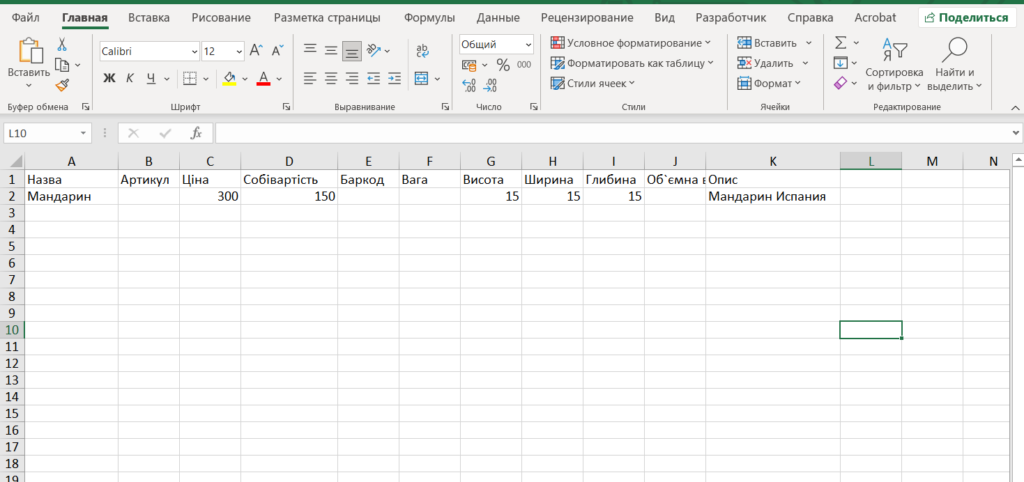Viewport: 1024px width, 482px height.
Task: Apply thousands separator 000 format
Action: (524, 65)
